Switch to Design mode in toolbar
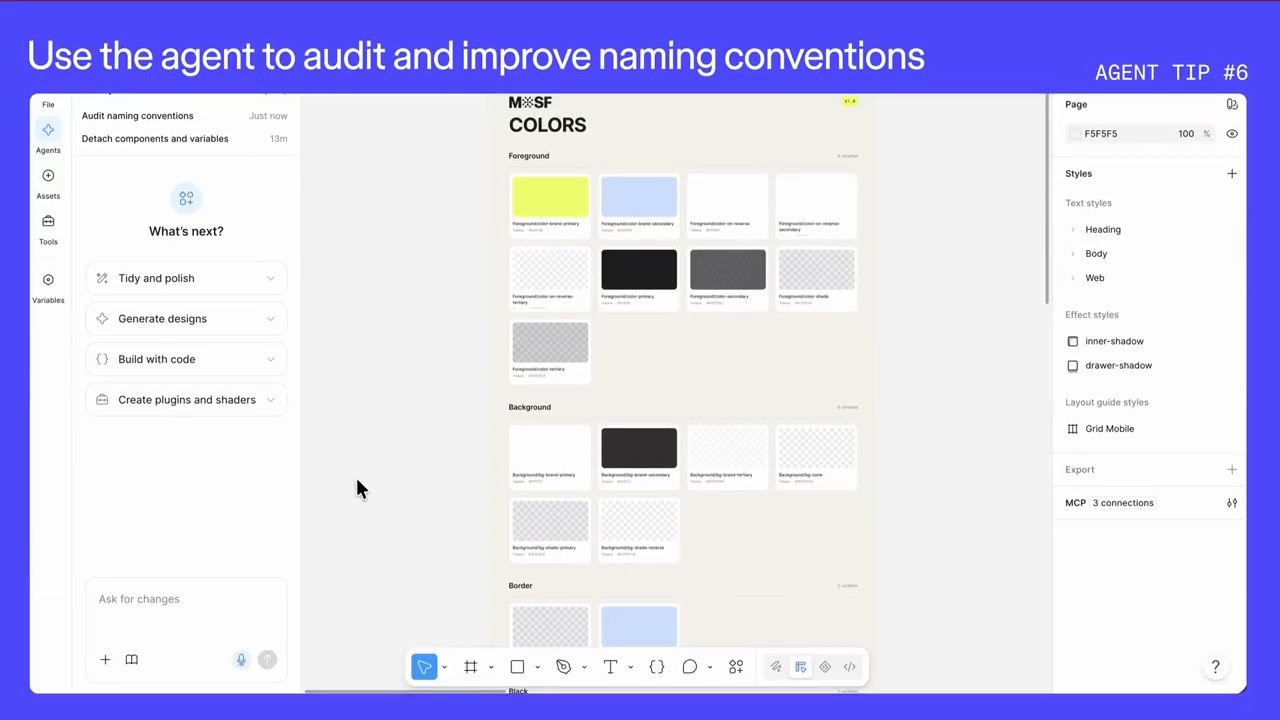Image resolution: width=1280 pixels, height=720 pixels. [801, 667]
